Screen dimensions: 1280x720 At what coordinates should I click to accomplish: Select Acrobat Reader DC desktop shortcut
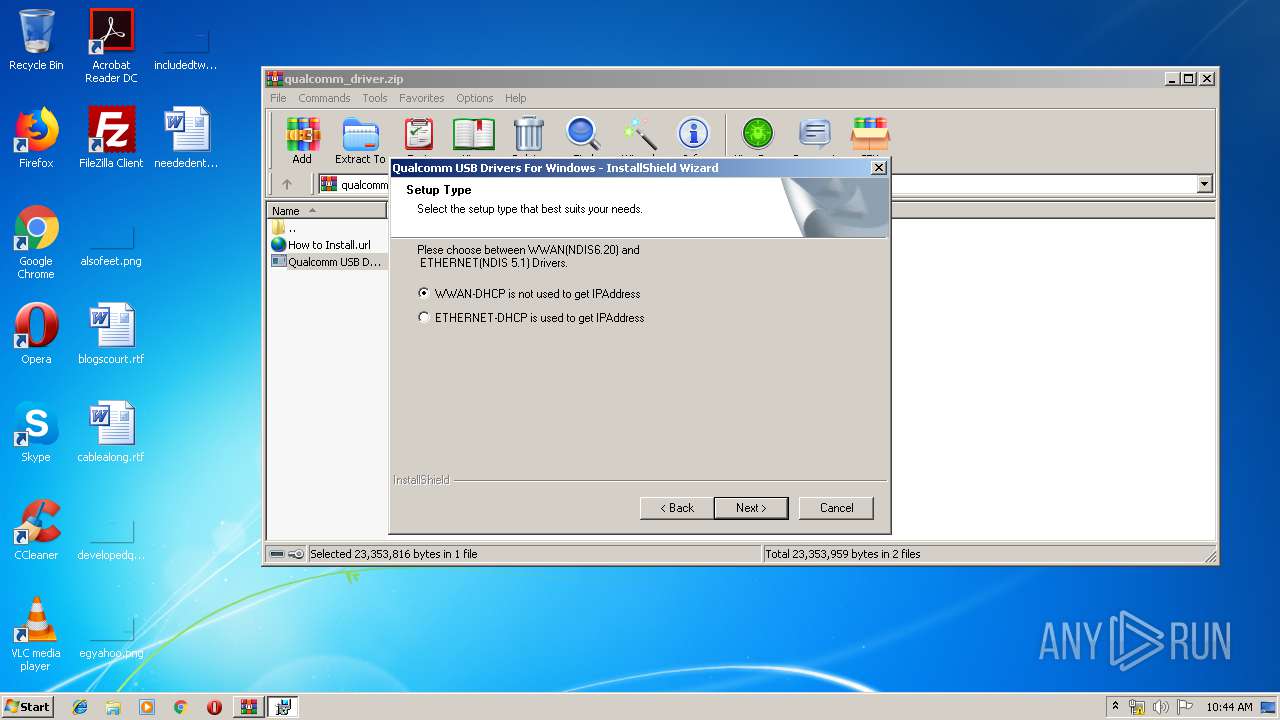tap(111, 46)
